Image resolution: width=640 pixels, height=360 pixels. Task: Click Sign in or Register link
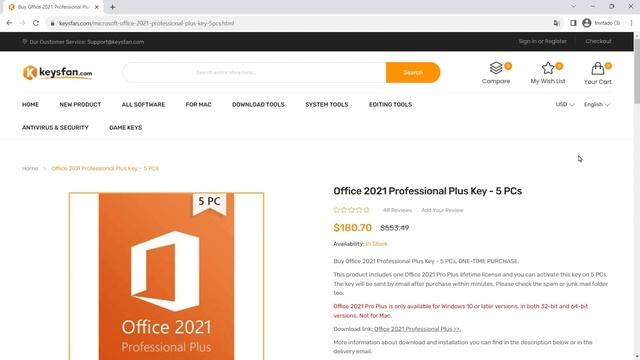542,41
